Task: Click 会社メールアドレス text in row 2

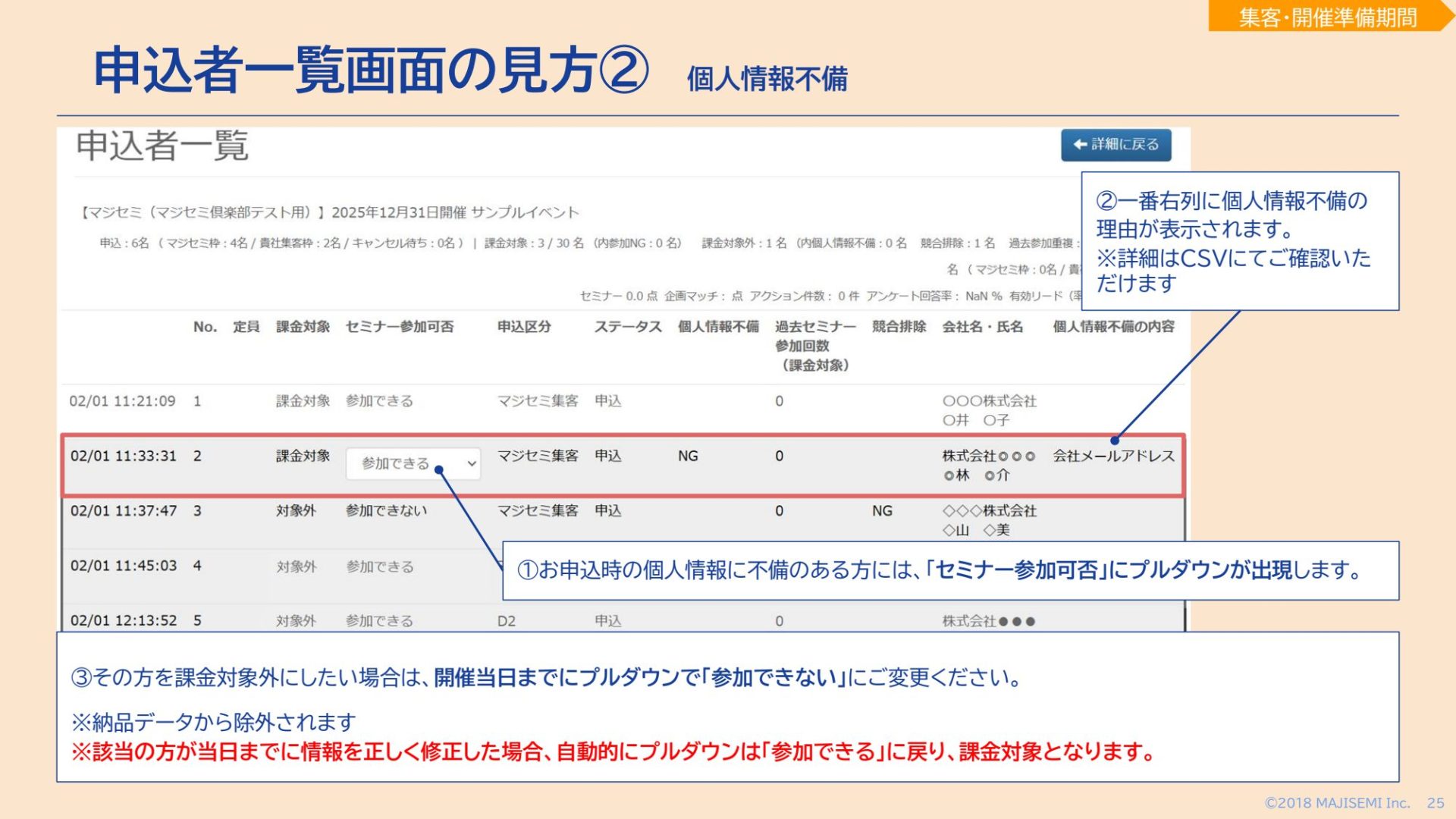Action: click(1113, 456)
